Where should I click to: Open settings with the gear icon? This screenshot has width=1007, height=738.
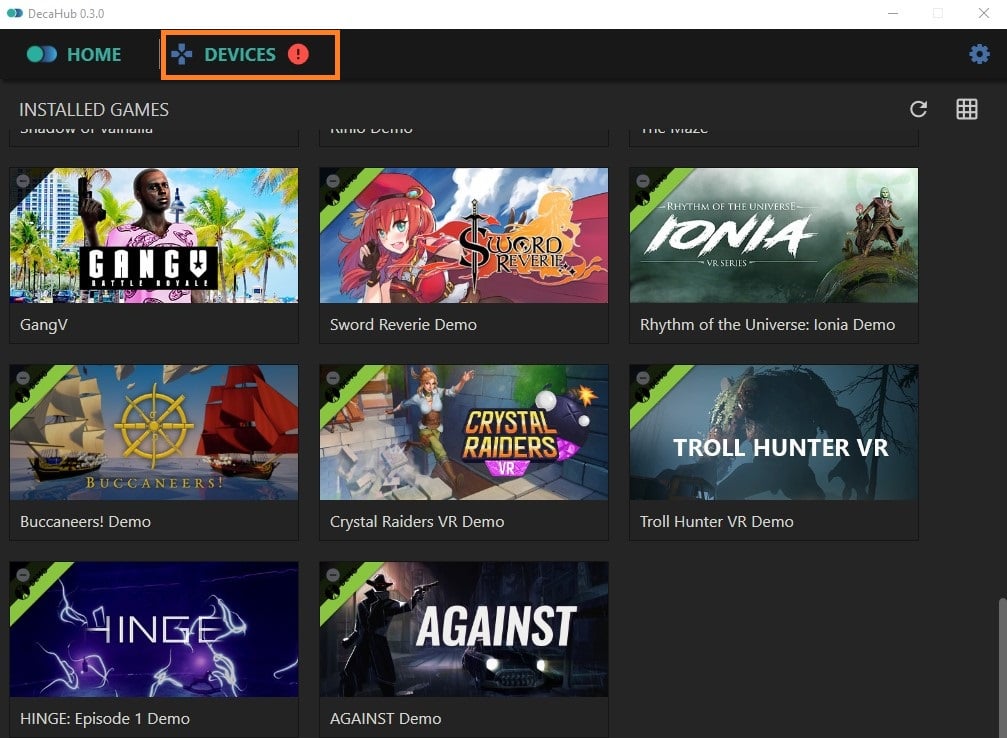[979, 54]
